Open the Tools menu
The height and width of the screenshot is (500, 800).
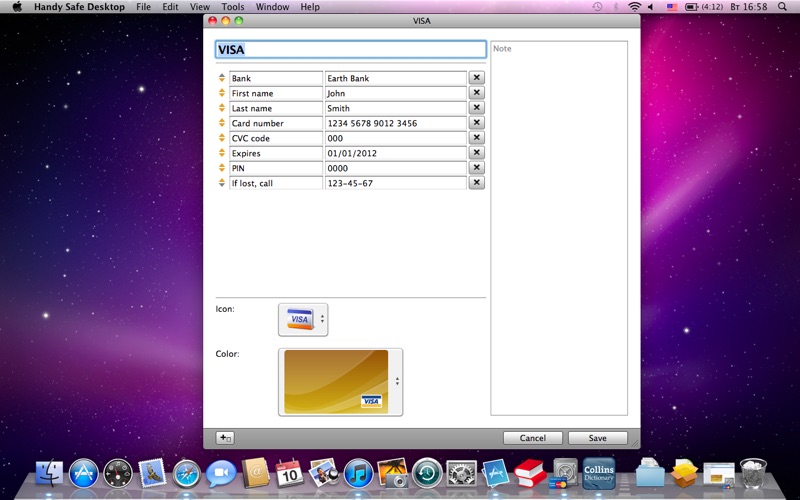[x=233, y=7]
